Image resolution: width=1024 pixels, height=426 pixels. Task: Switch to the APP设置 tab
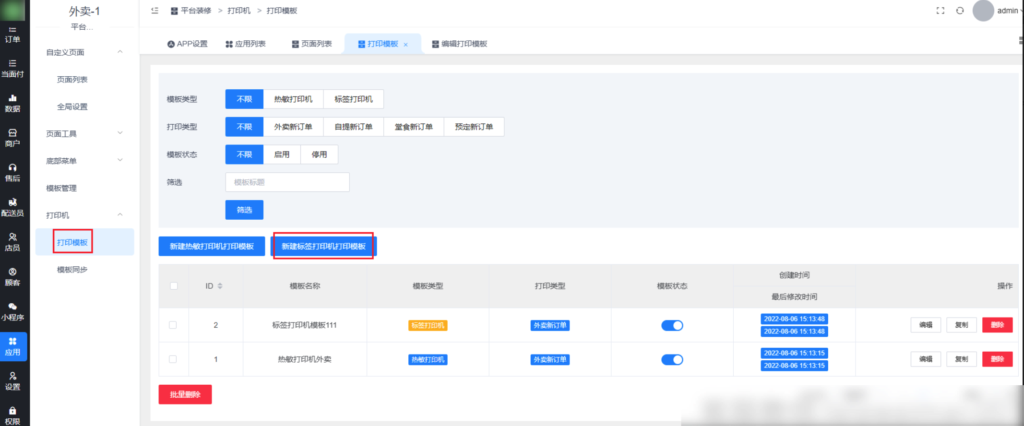[x=187, y=44]
